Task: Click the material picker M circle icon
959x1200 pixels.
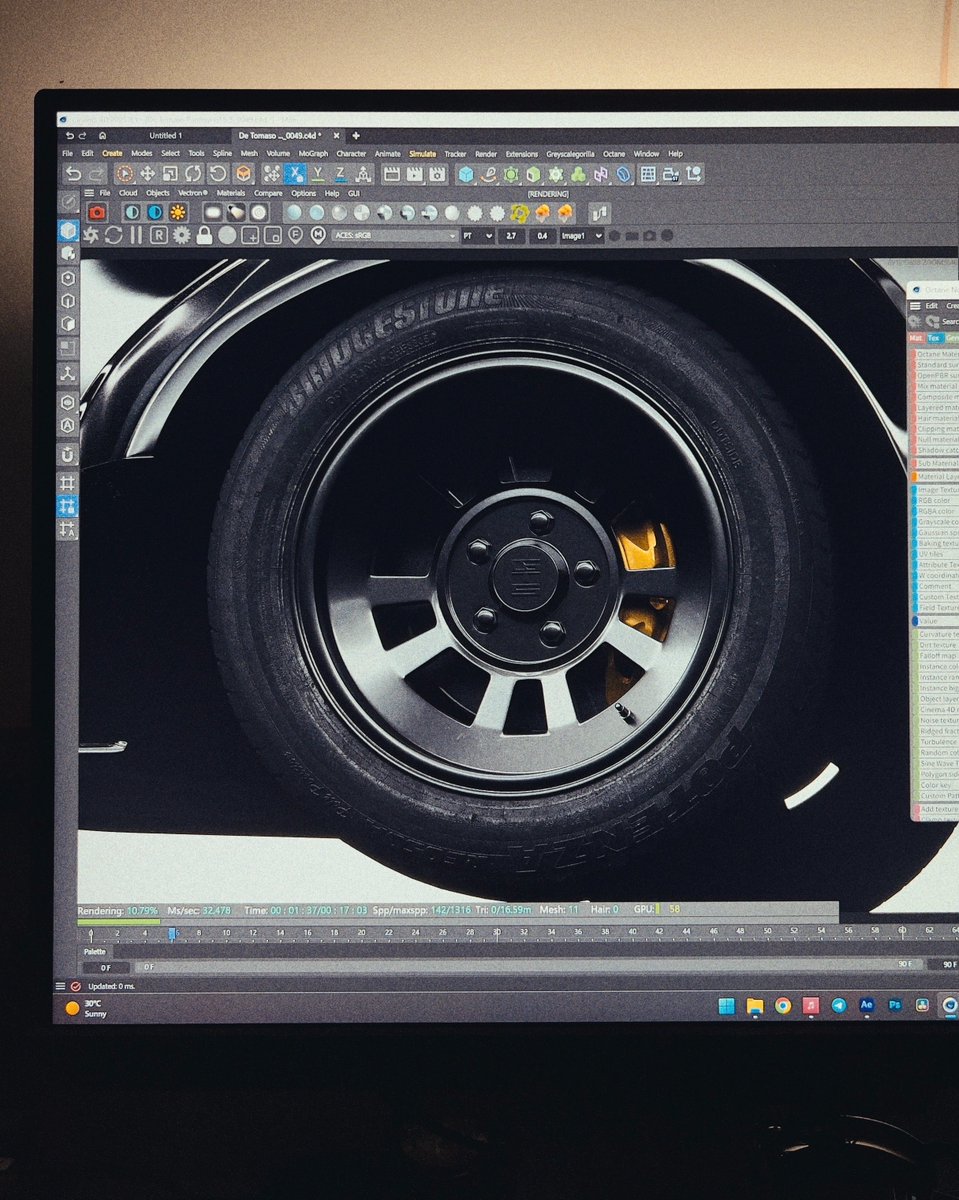Action: (x=318, y=234)
